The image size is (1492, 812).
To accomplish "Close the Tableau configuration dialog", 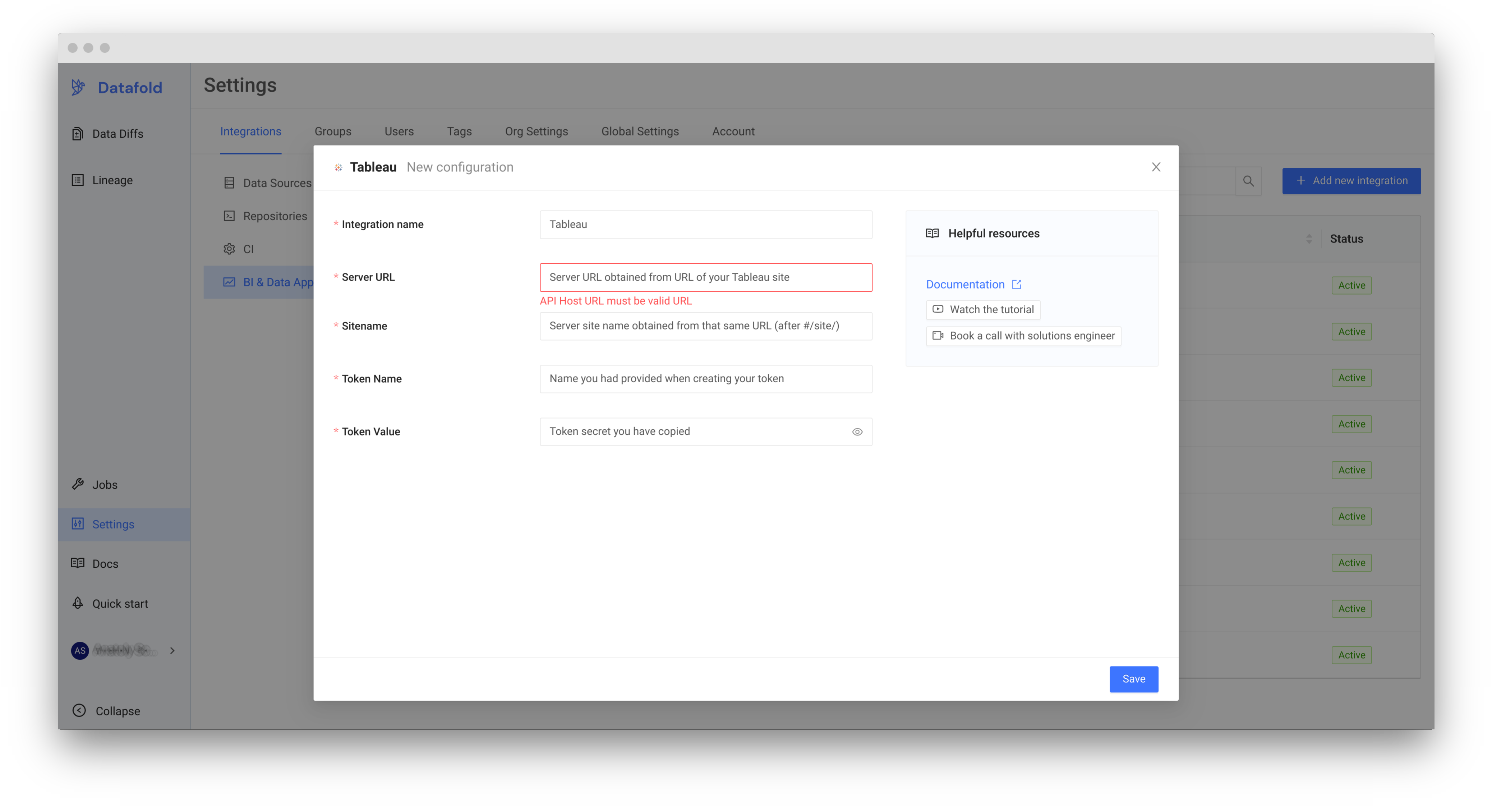I will coord(1156,167).
